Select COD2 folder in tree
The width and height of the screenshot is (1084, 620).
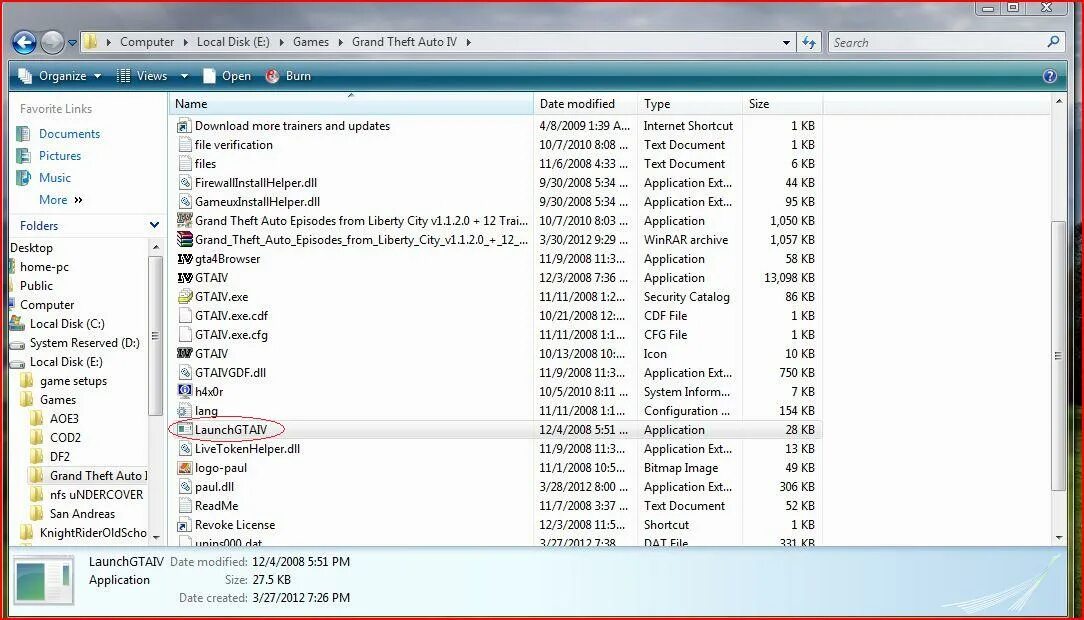65,438
